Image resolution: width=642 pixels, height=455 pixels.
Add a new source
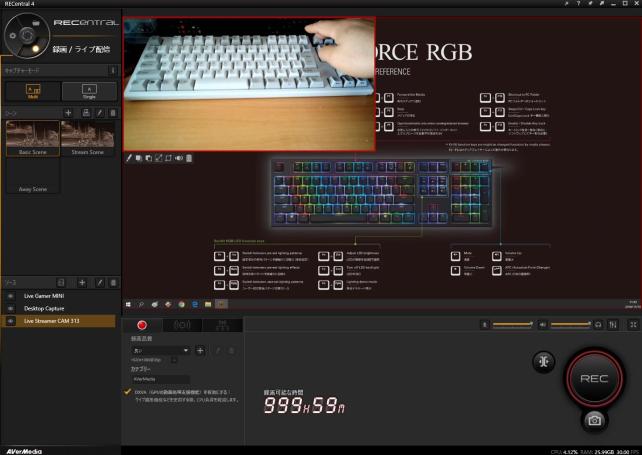[82, 283]
